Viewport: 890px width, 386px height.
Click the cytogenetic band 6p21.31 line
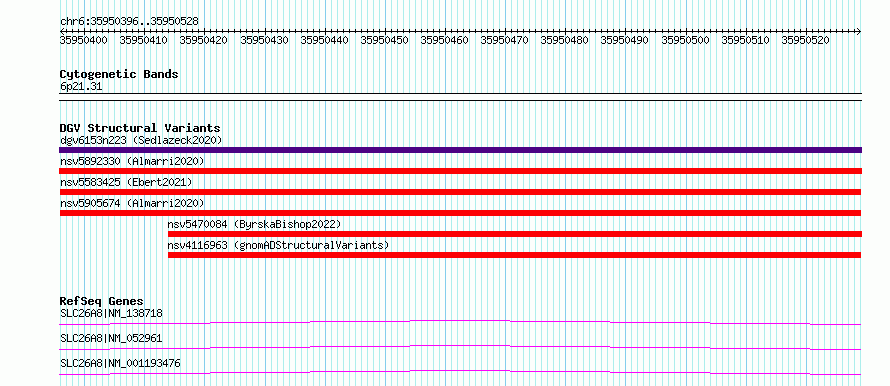[x=460, y=96]
